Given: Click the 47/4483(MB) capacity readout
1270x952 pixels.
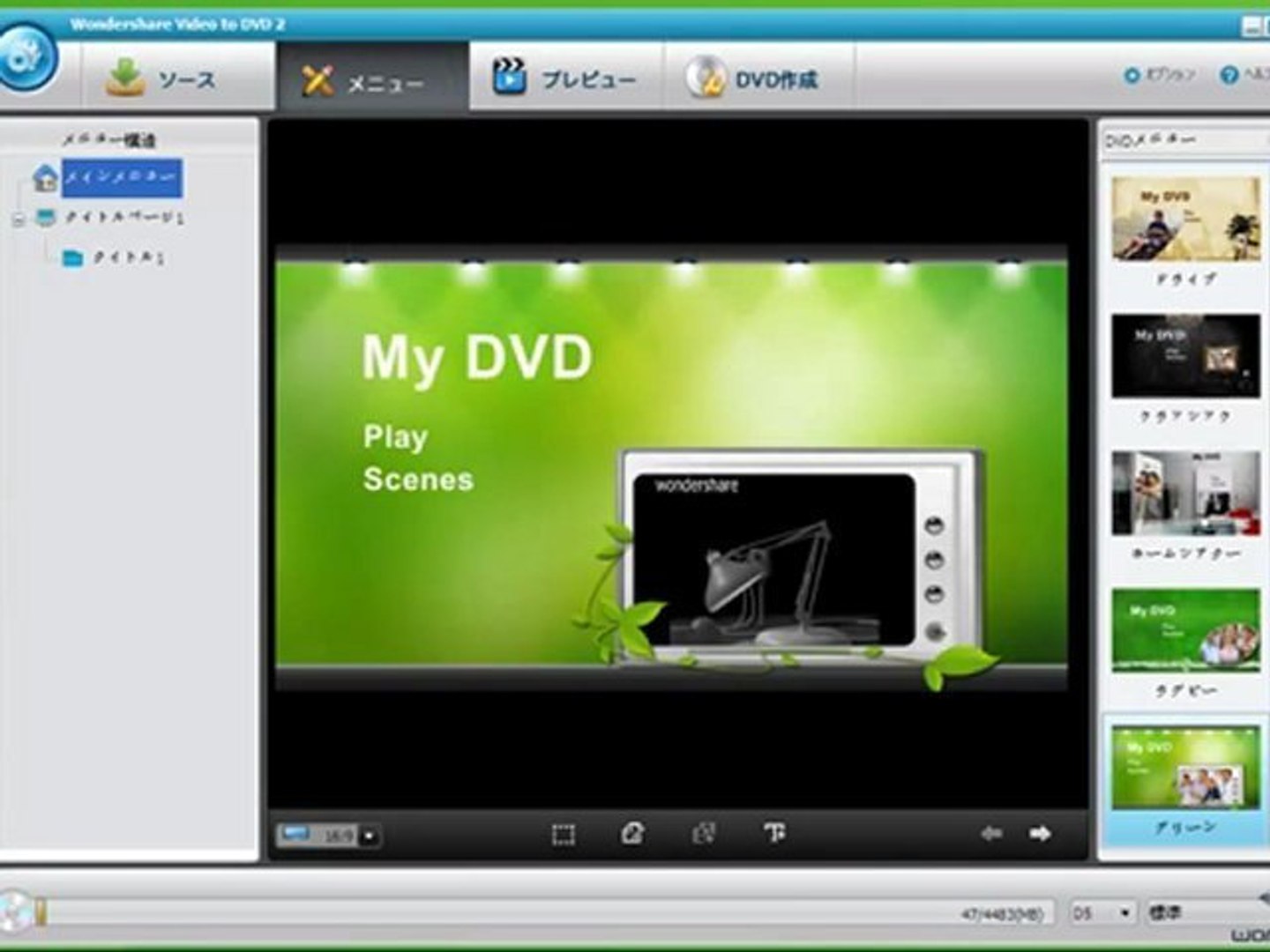Looking at the screenshot, I should click(x=1002, y=914).
